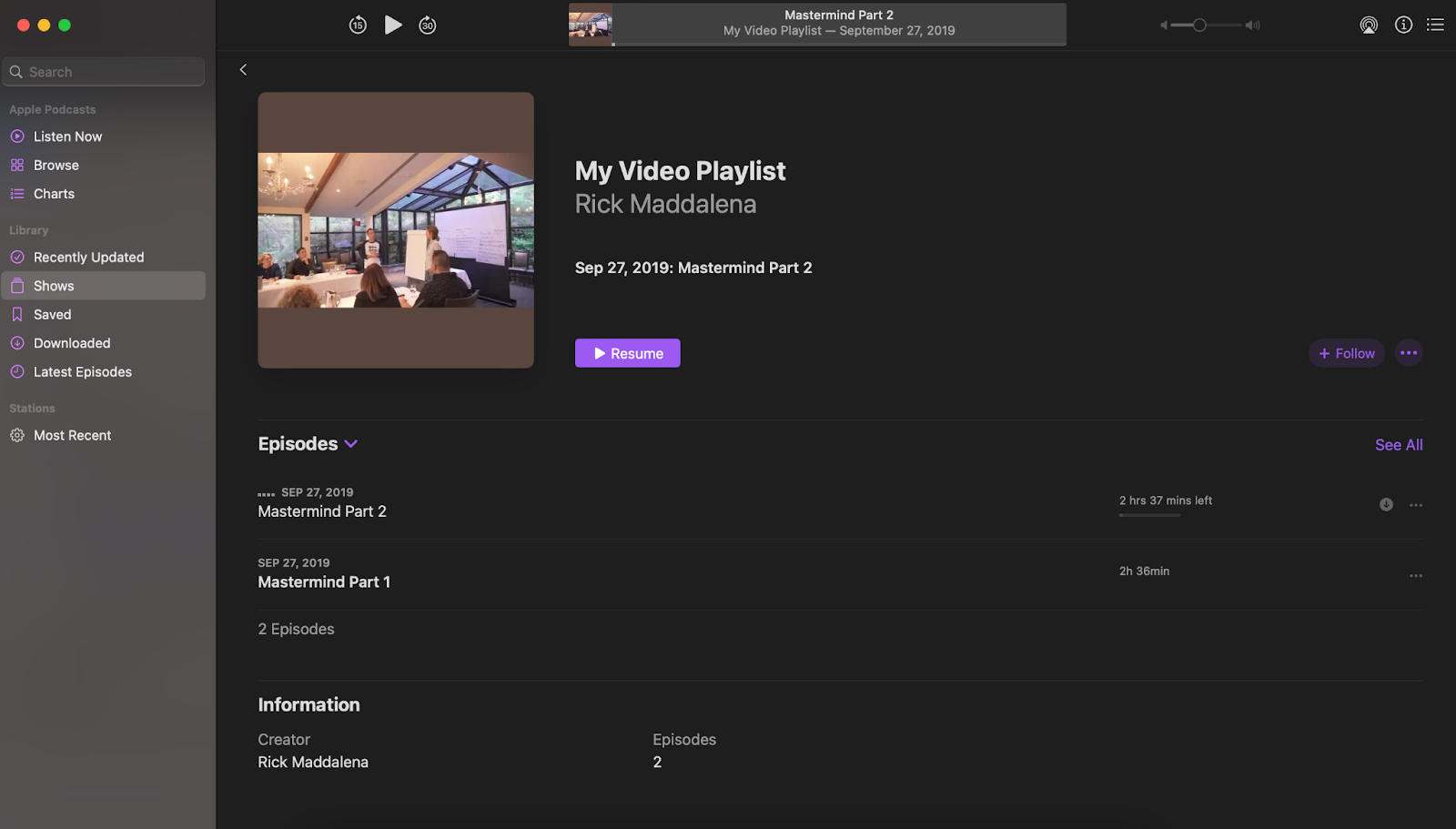Click the maximum volume speaker icon

(1253, 25)
